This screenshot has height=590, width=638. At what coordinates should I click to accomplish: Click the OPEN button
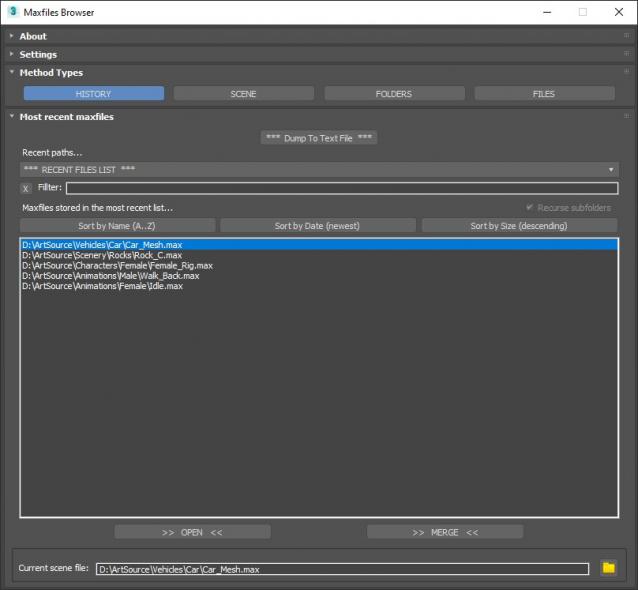(x=192, y=532)
